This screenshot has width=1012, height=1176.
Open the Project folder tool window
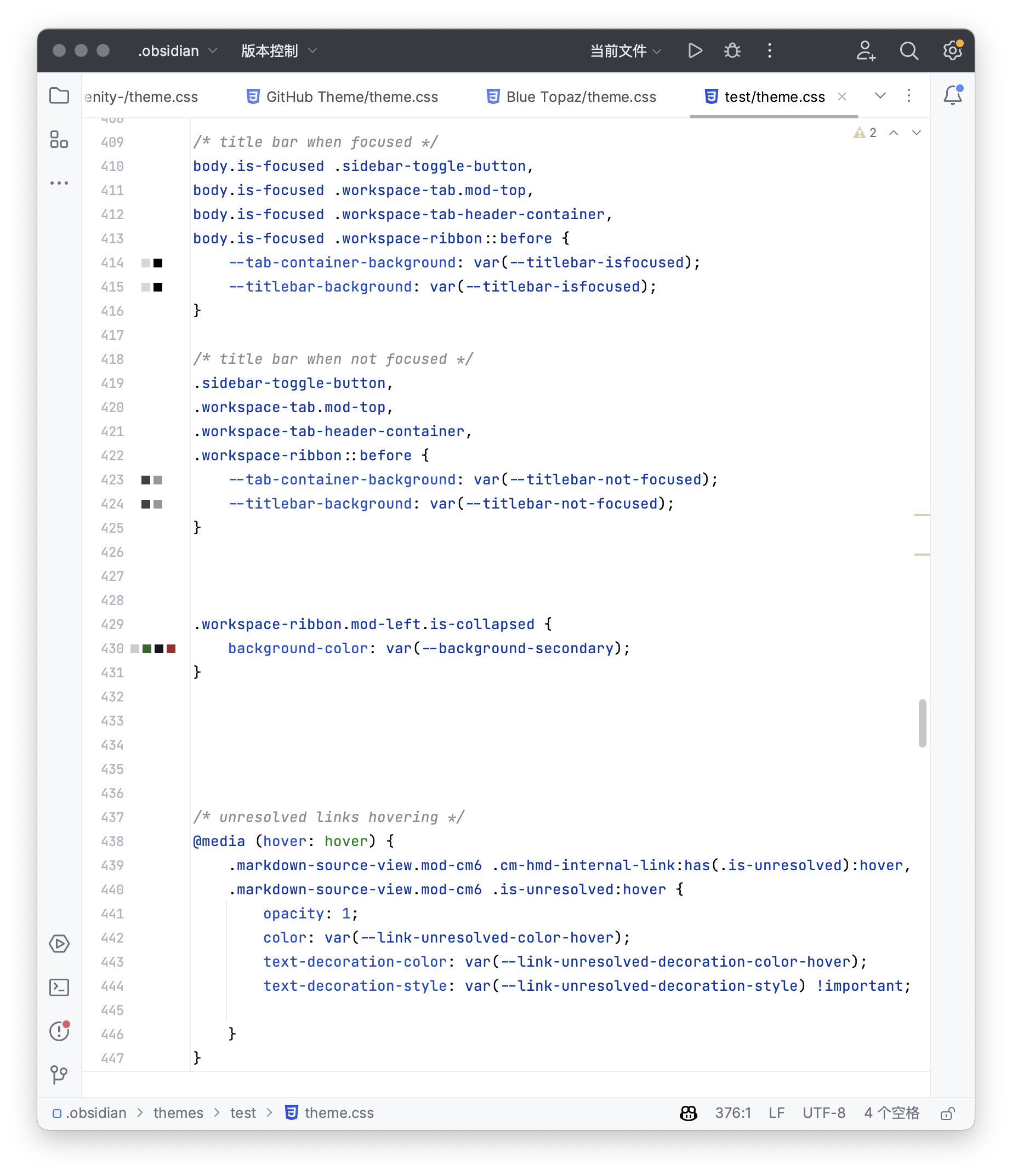pos(59,95)
